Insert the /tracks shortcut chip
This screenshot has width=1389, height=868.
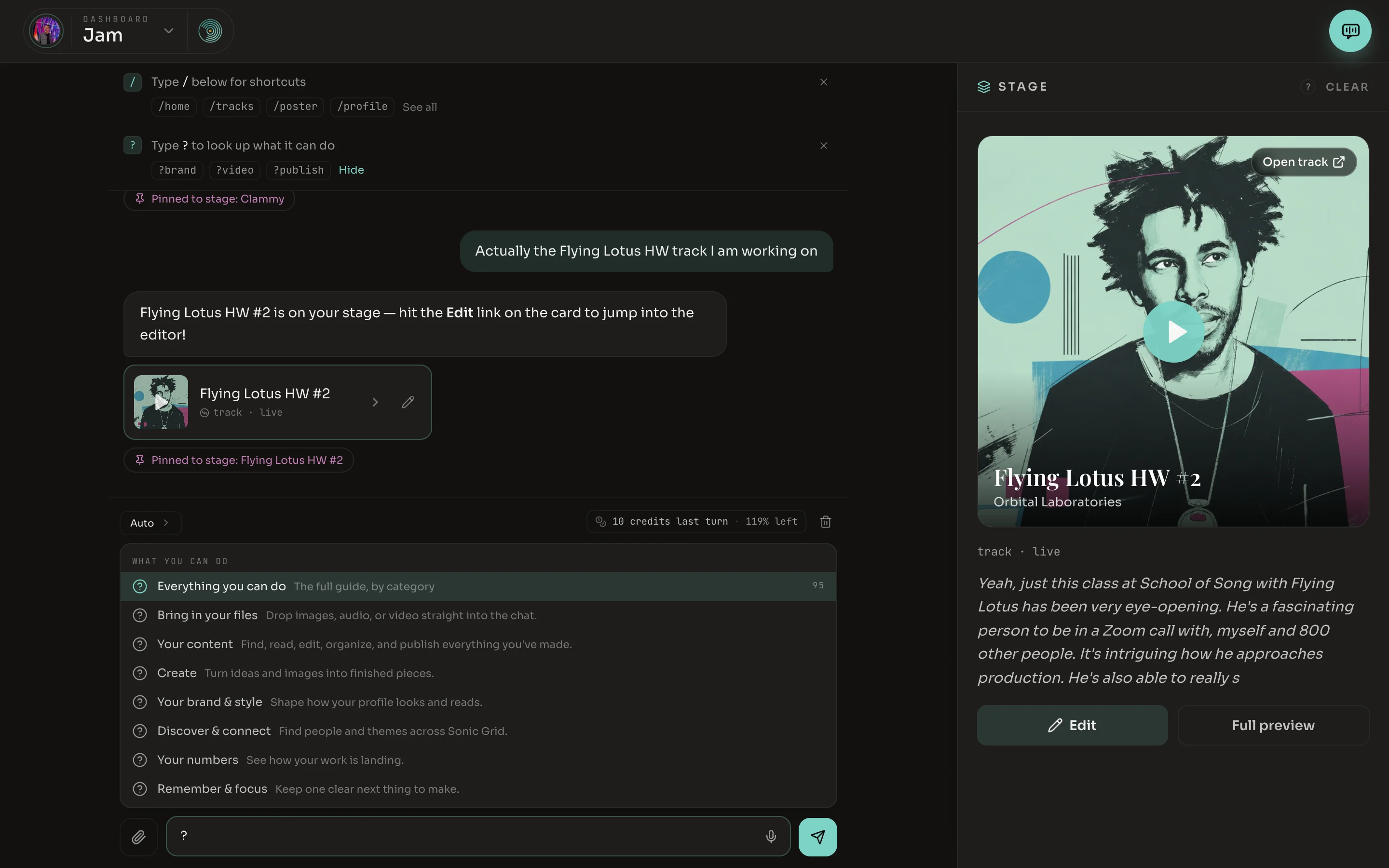pos(231,107)
